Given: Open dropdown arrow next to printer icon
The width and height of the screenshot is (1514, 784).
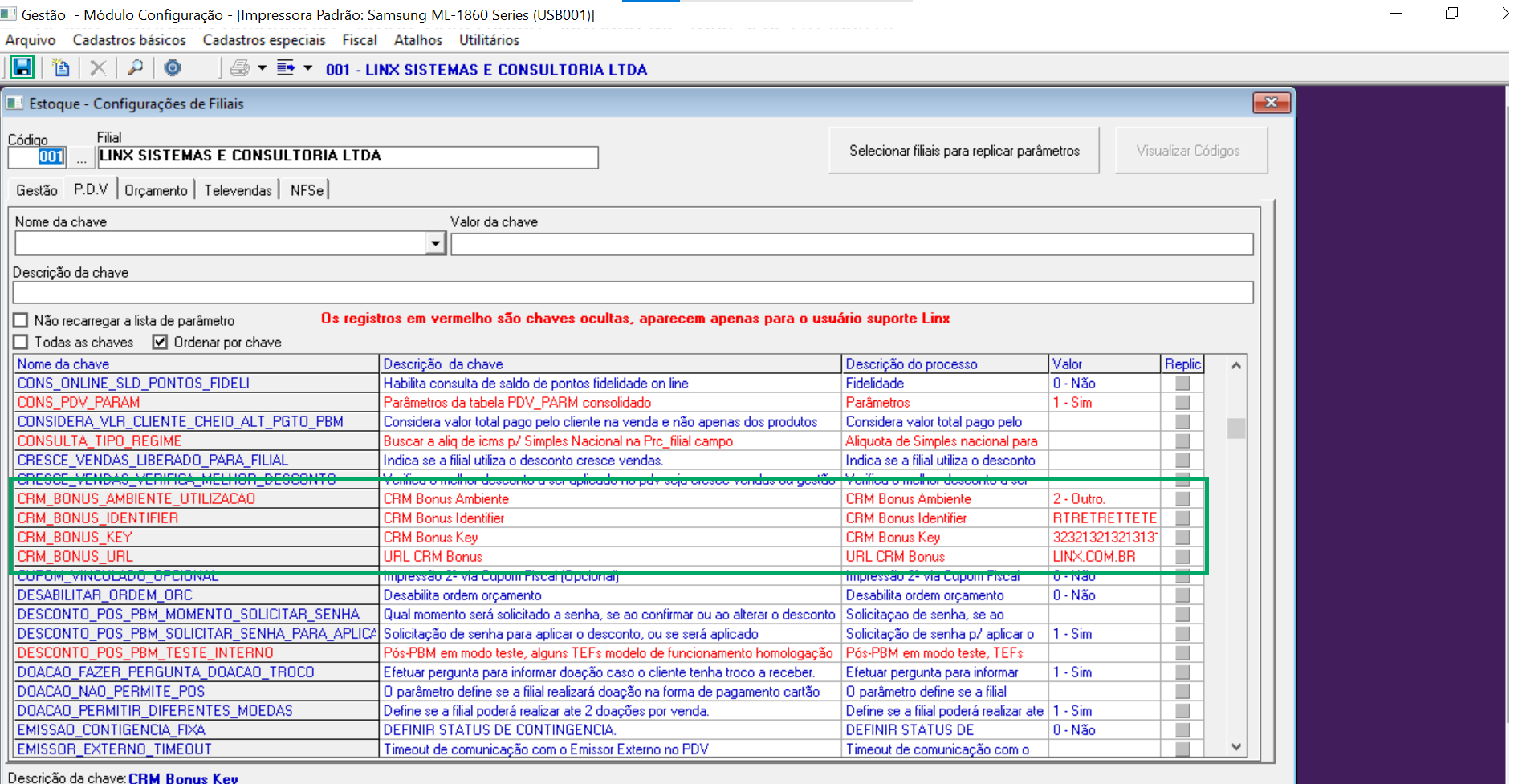Looking at the screenshot, I should (x=262, y=68).
